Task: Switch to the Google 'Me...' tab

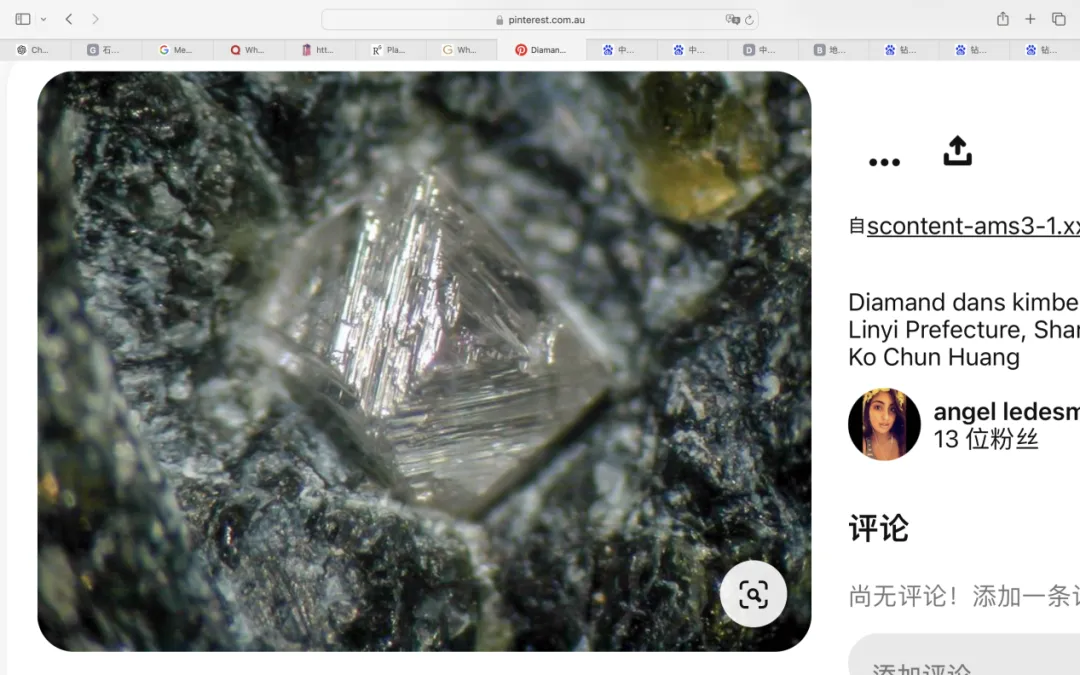Action: click(x=177, y=50)
